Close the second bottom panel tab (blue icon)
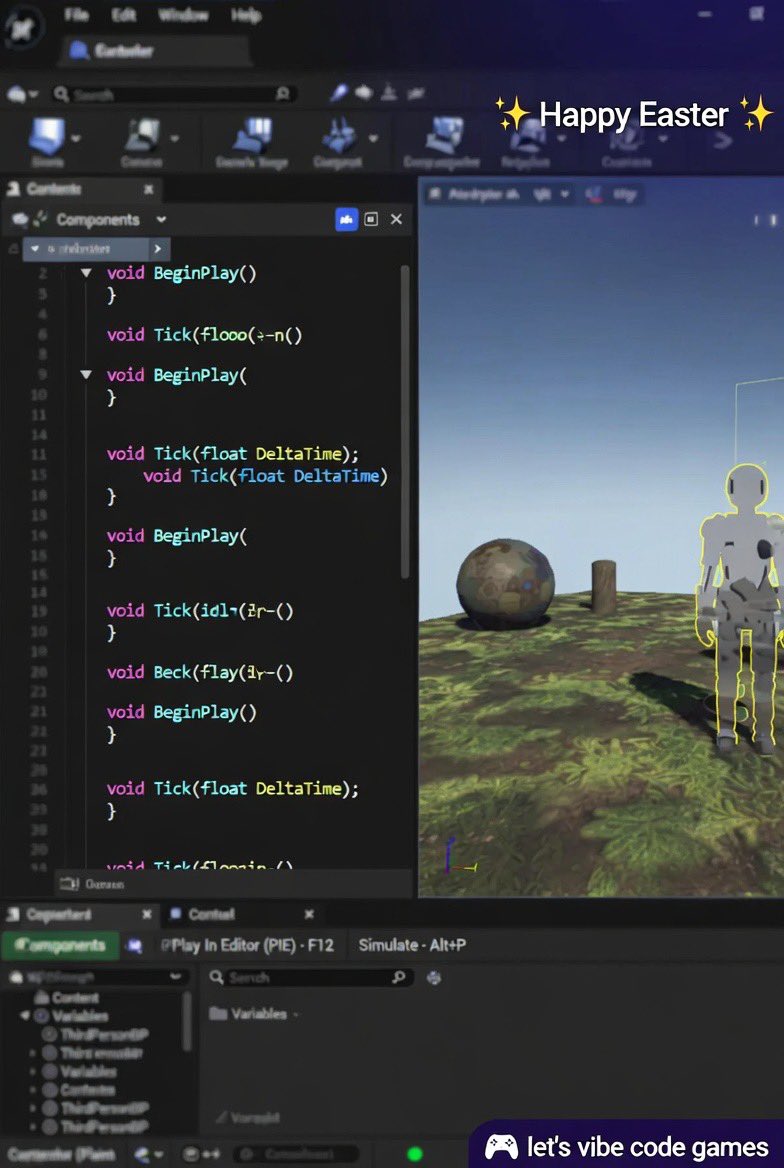Viewport: 784px width, 1168px height. [309, 914]
